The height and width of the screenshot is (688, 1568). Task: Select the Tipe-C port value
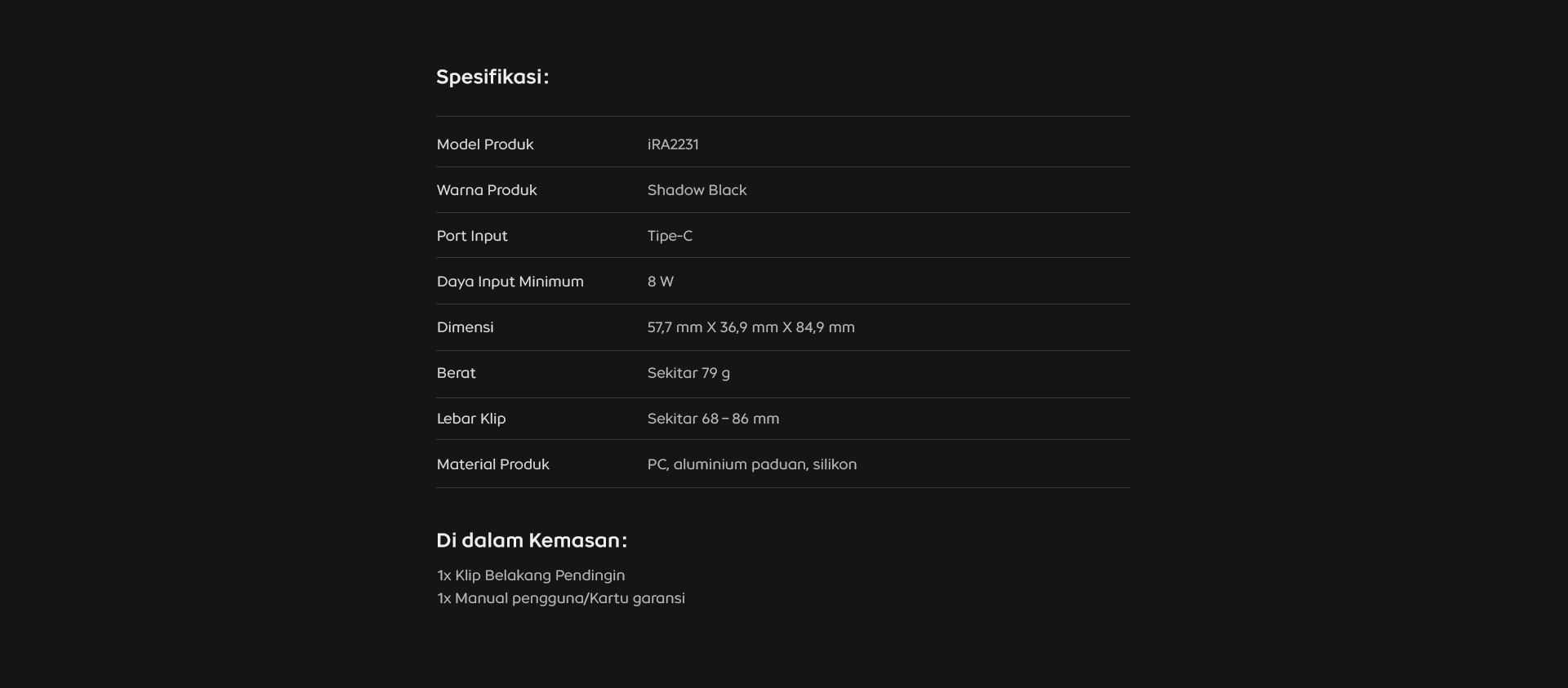point(669,236)
